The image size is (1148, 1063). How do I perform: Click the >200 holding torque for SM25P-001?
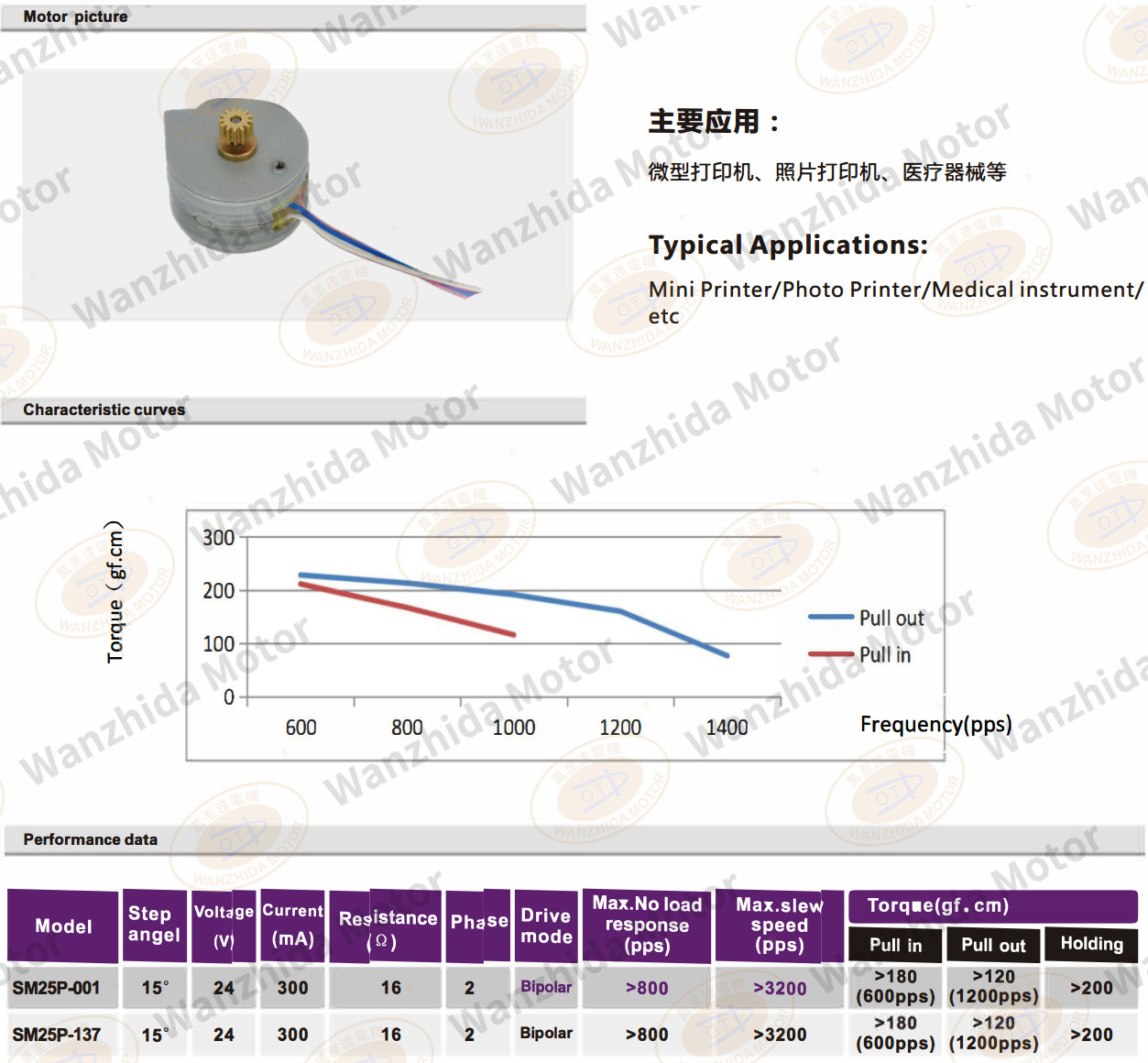pos(1091,988)
